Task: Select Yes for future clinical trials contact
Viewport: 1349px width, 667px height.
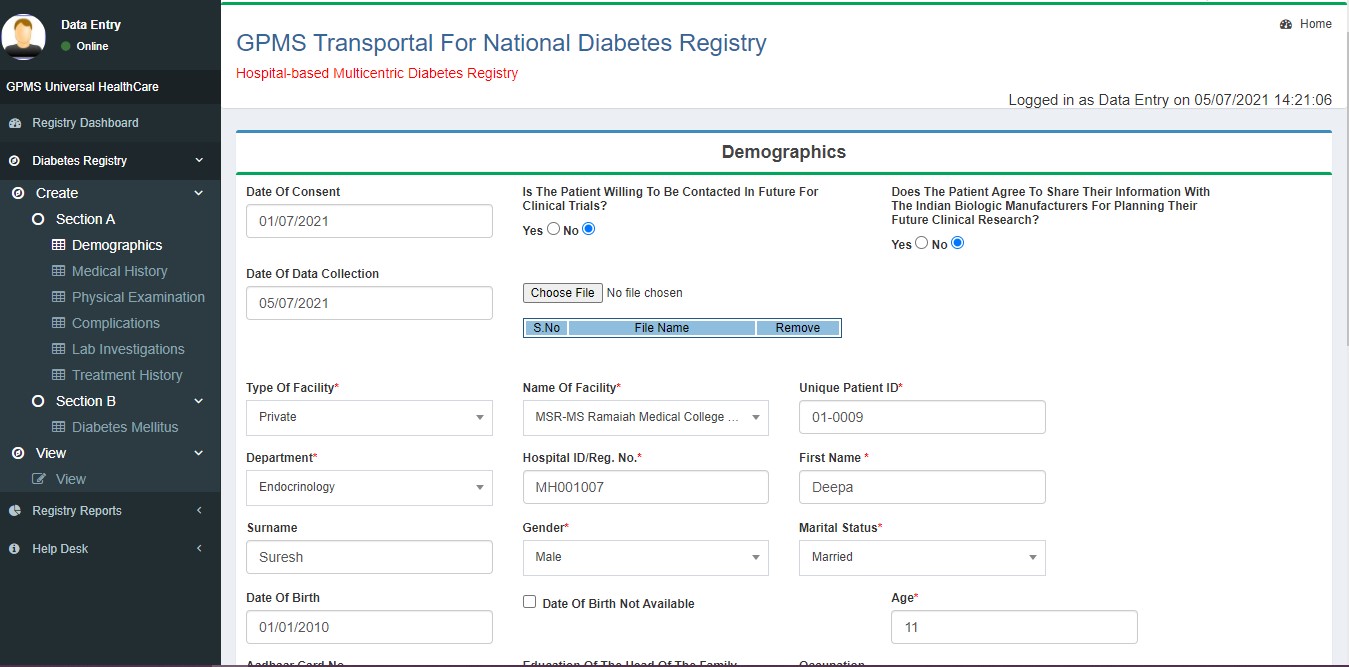Action: click(x=554, y=229)
